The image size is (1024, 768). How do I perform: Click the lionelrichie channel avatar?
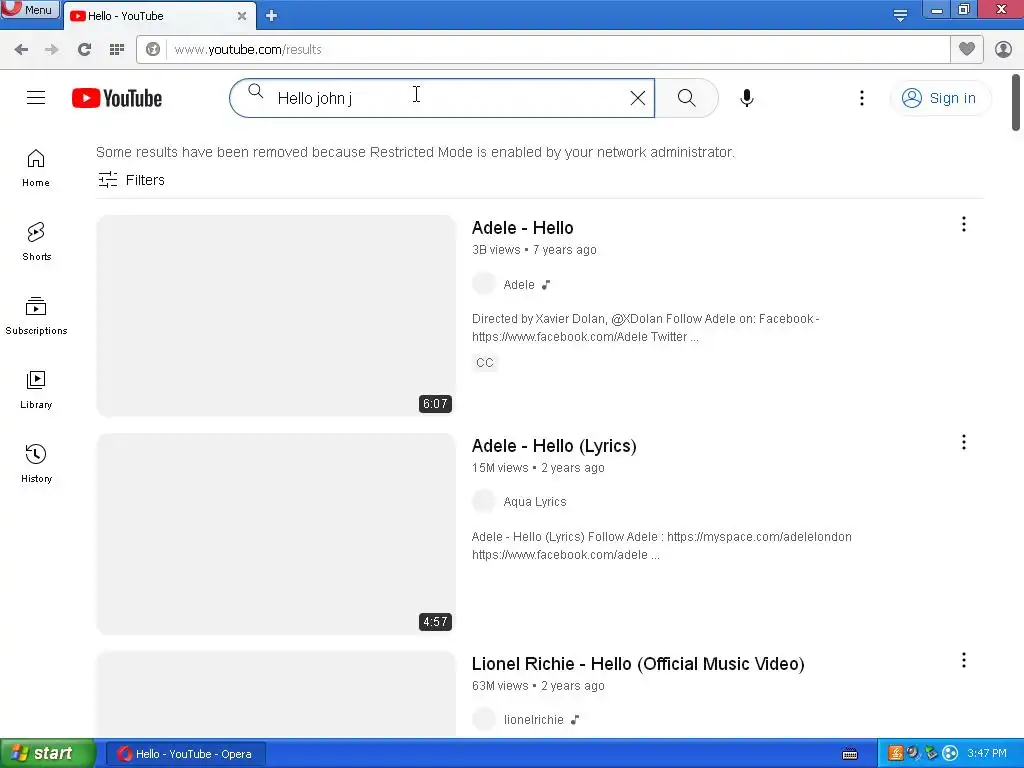[484, 719]
